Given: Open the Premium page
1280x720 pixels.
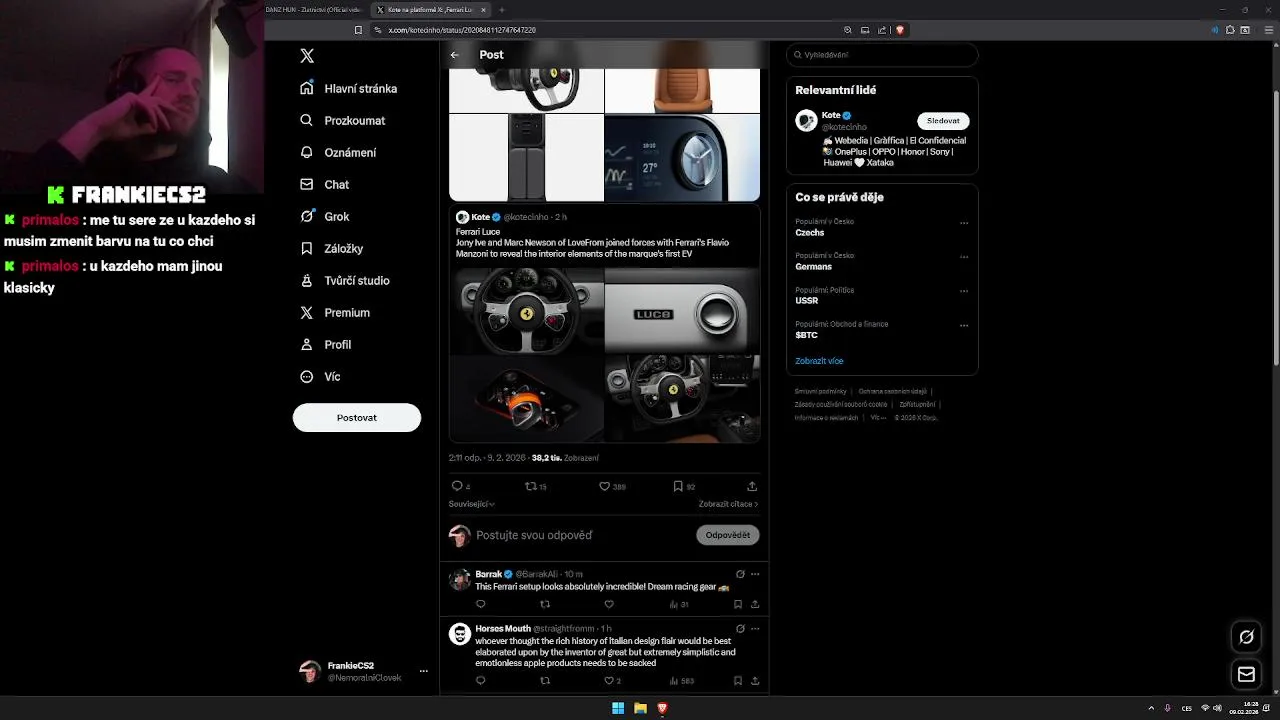Looking at the screenshot, I should [x=335, y=312].
